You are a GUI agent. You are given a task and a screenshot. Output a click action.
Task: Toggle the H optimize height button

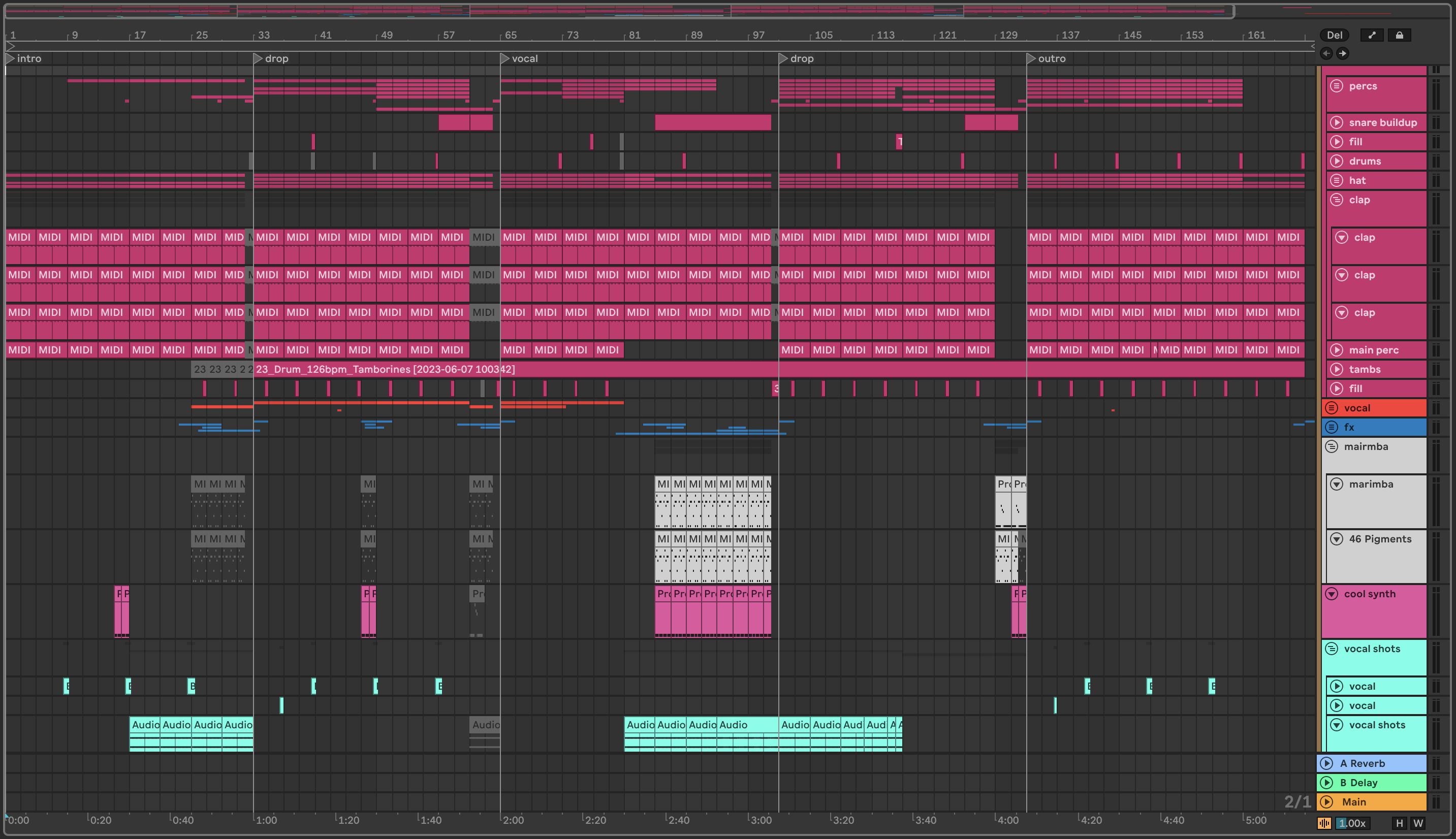pos(1399,823)
